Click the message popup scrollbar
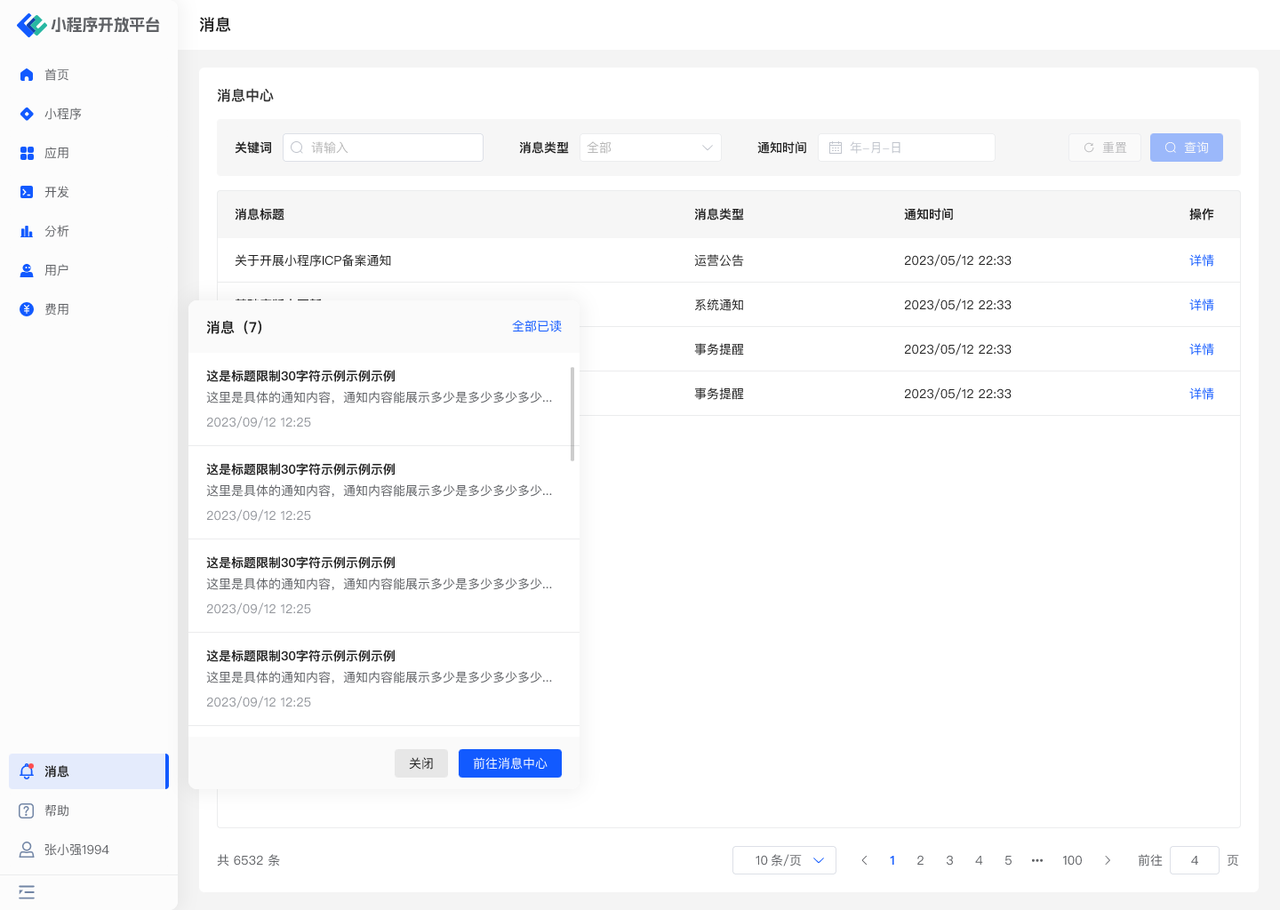This screenshot has width=1280, height=910. pos(572,414)
